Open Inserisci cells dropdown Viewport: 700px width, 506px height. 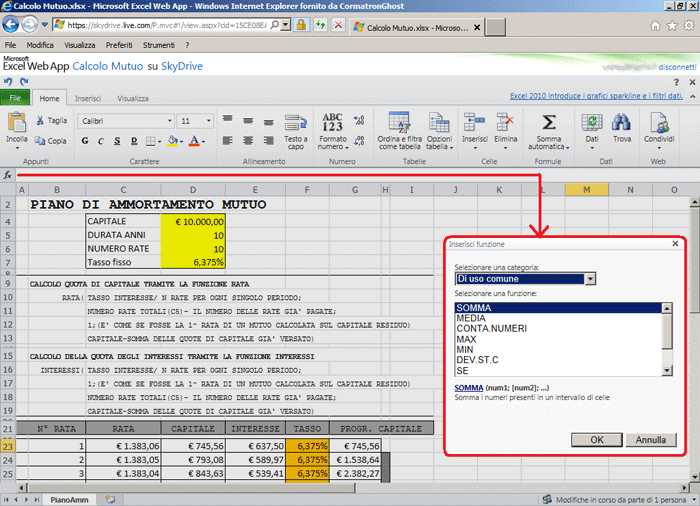click(475, 130)
